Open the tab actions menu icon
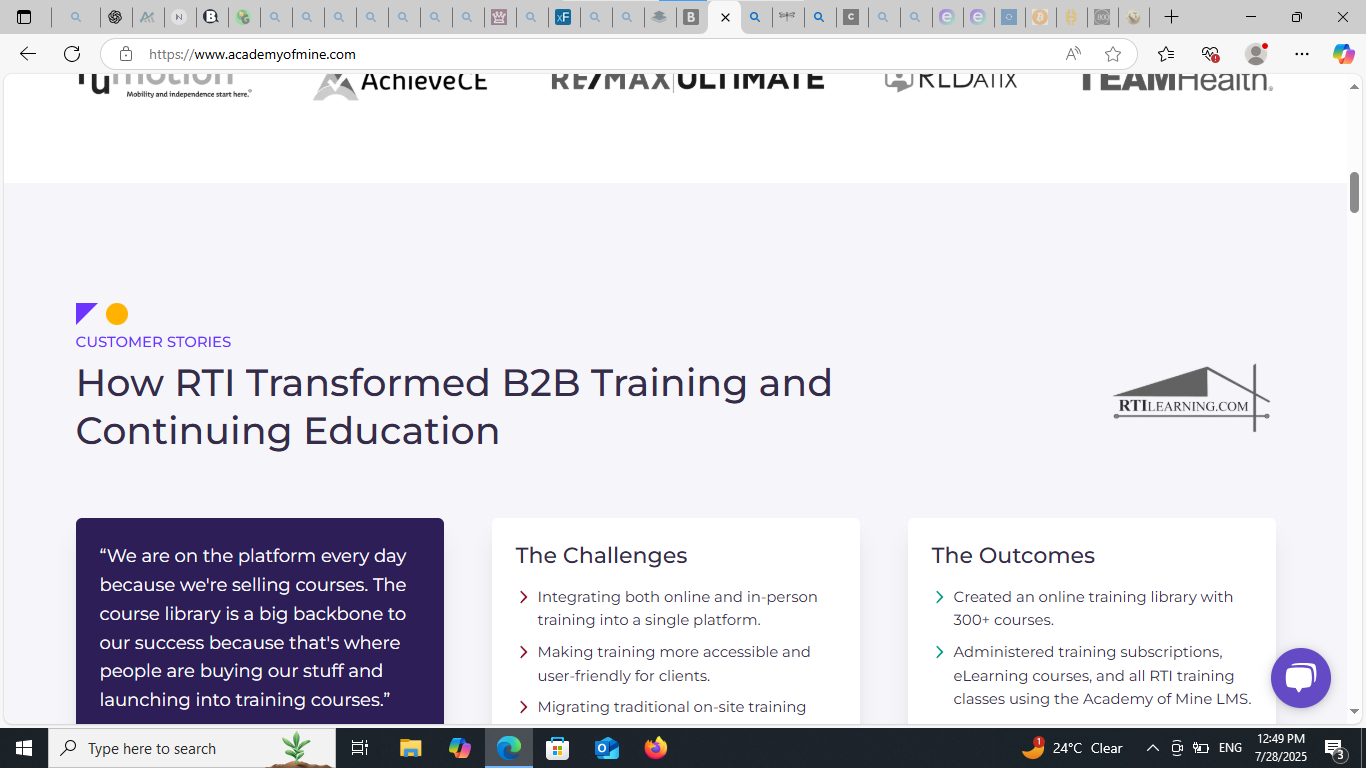 click(x=24, y=17)
